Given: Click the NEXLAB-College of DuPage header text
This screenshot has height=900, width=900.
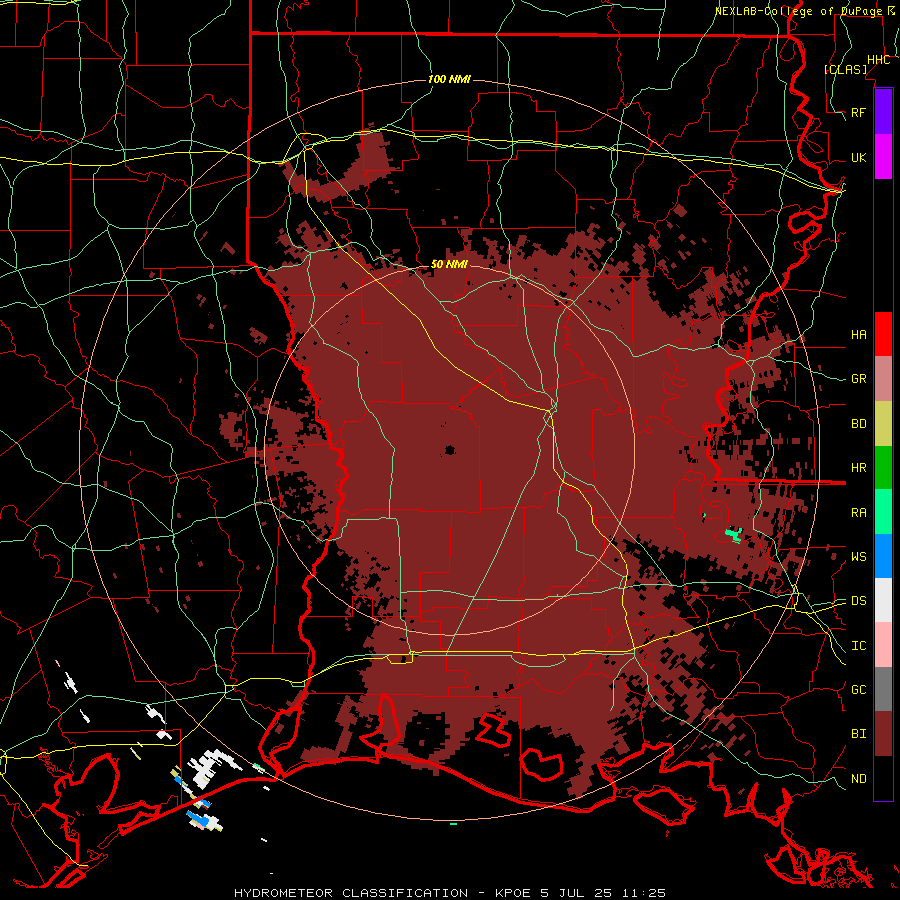Looking at the screenshot, I should pos(799,11).
